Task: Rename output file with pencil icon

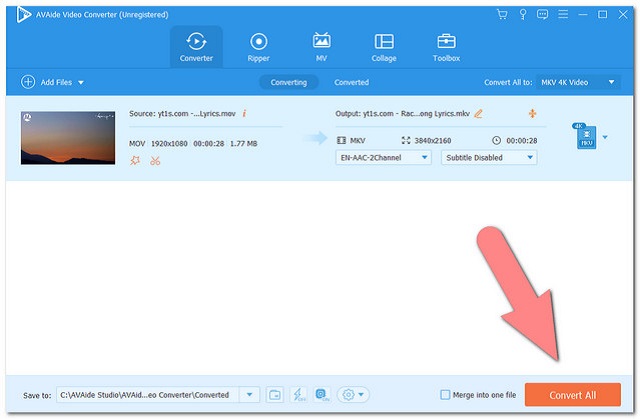Action: (x=478, y=113)
